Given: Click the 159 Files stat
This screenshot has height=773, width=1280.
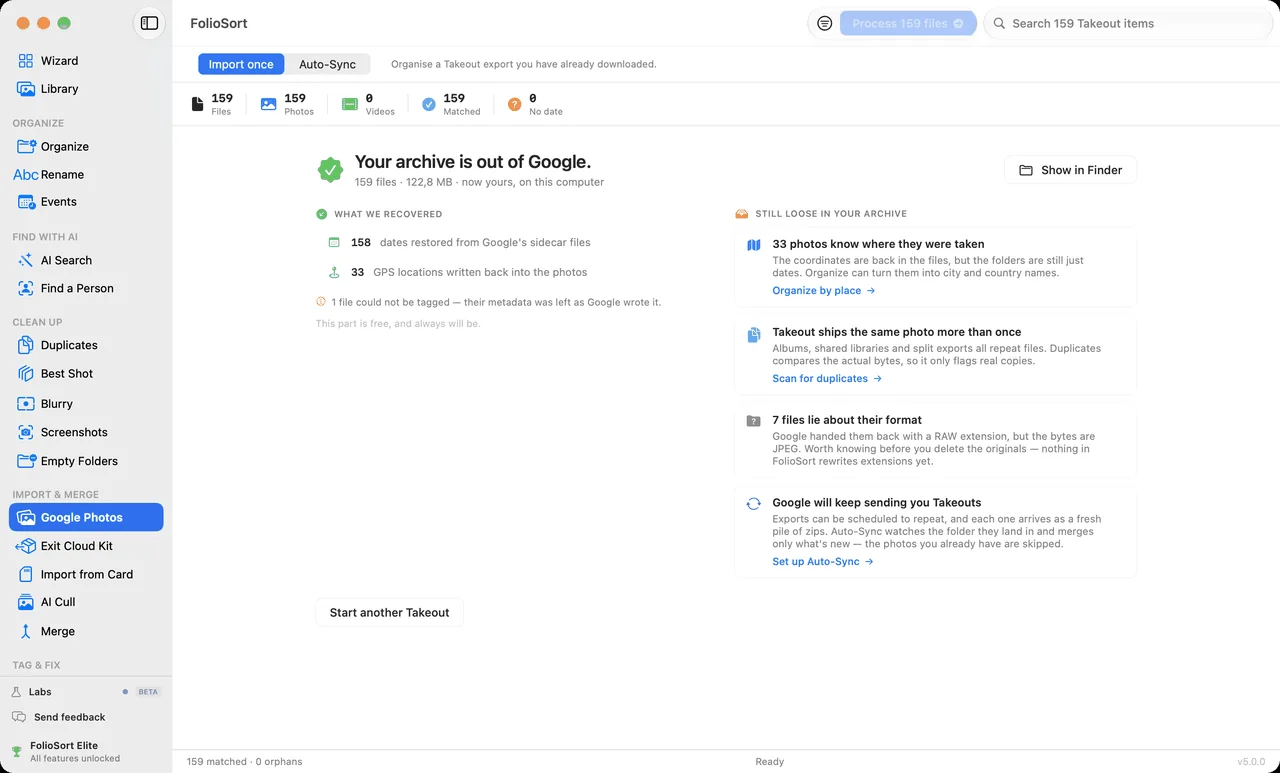Looking at the screenshot, I should 212,104.
